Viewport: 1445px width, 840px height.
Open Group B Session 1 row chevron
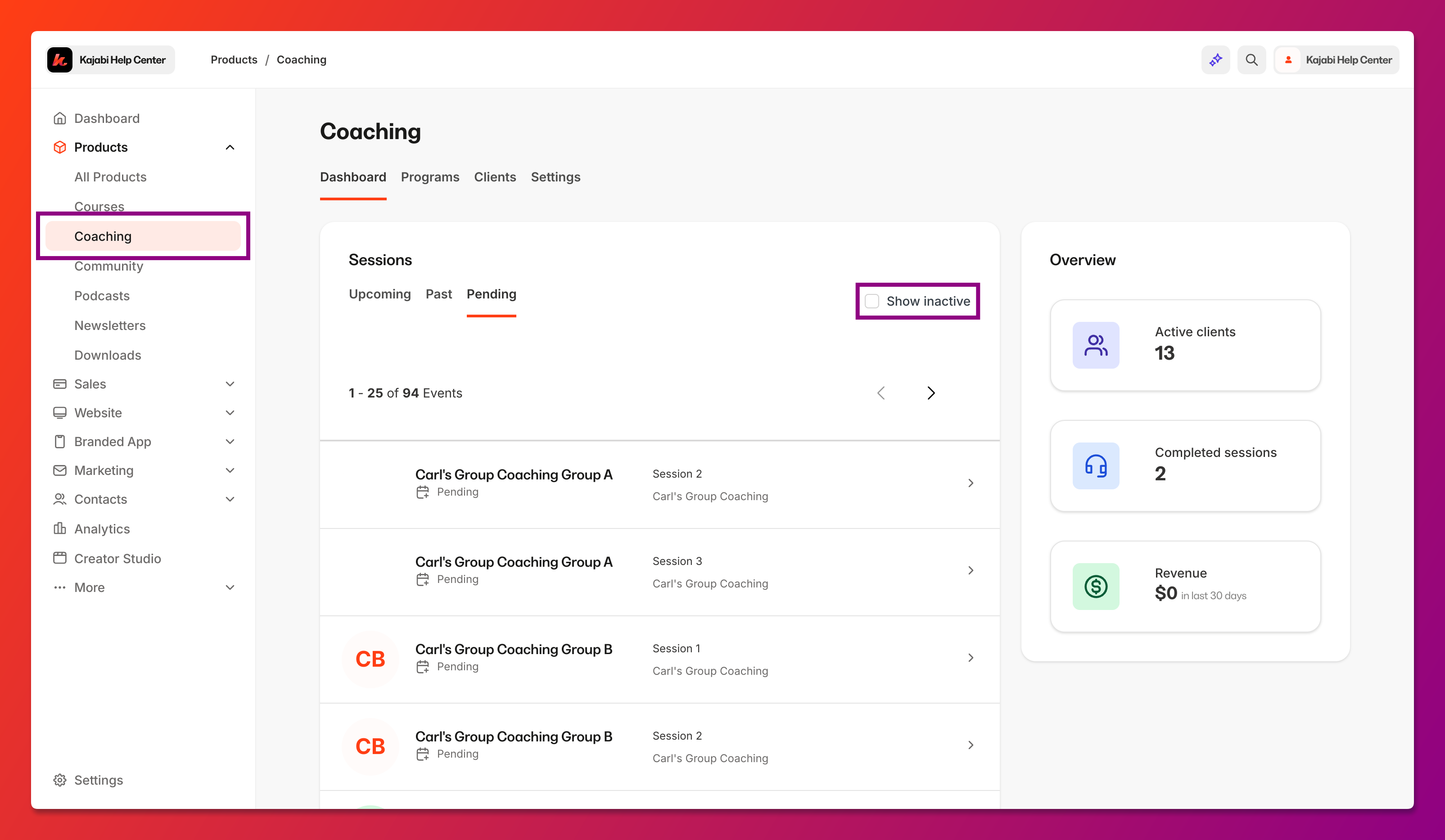[x=970, y=657]
